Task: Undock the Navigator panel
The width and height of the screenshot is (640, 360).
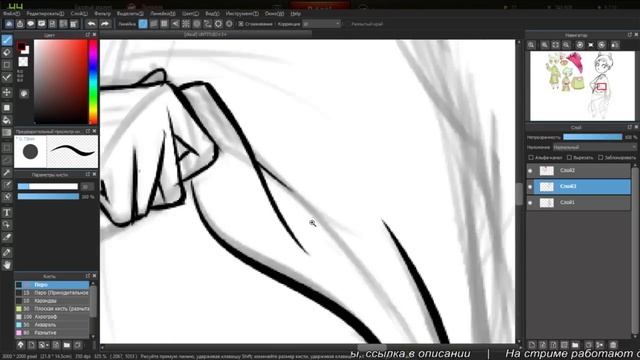Action: click(x=629, y=35)
